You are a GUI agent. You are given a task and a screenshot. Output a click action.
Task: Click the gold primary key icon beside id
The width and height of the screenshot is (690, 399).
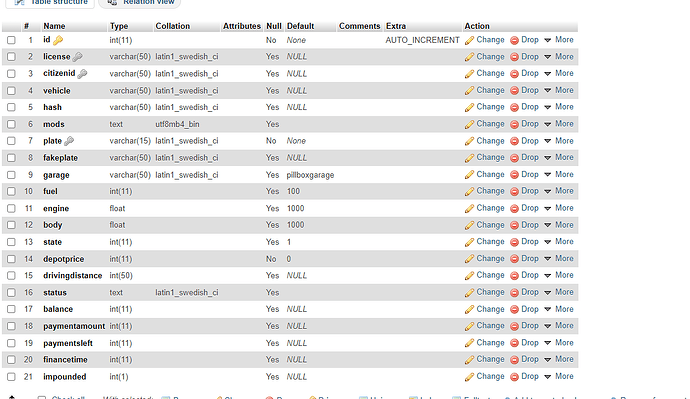click(x=58, y=40)
